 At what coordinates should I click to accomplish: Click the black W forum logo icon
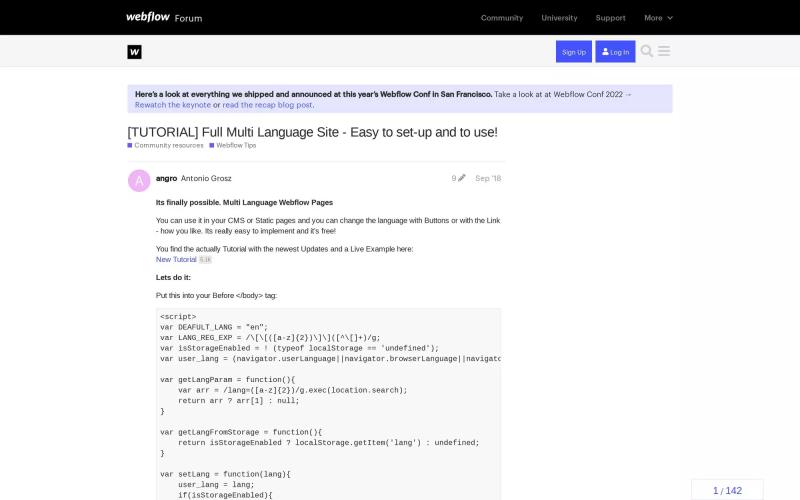(x=134, y=52)
